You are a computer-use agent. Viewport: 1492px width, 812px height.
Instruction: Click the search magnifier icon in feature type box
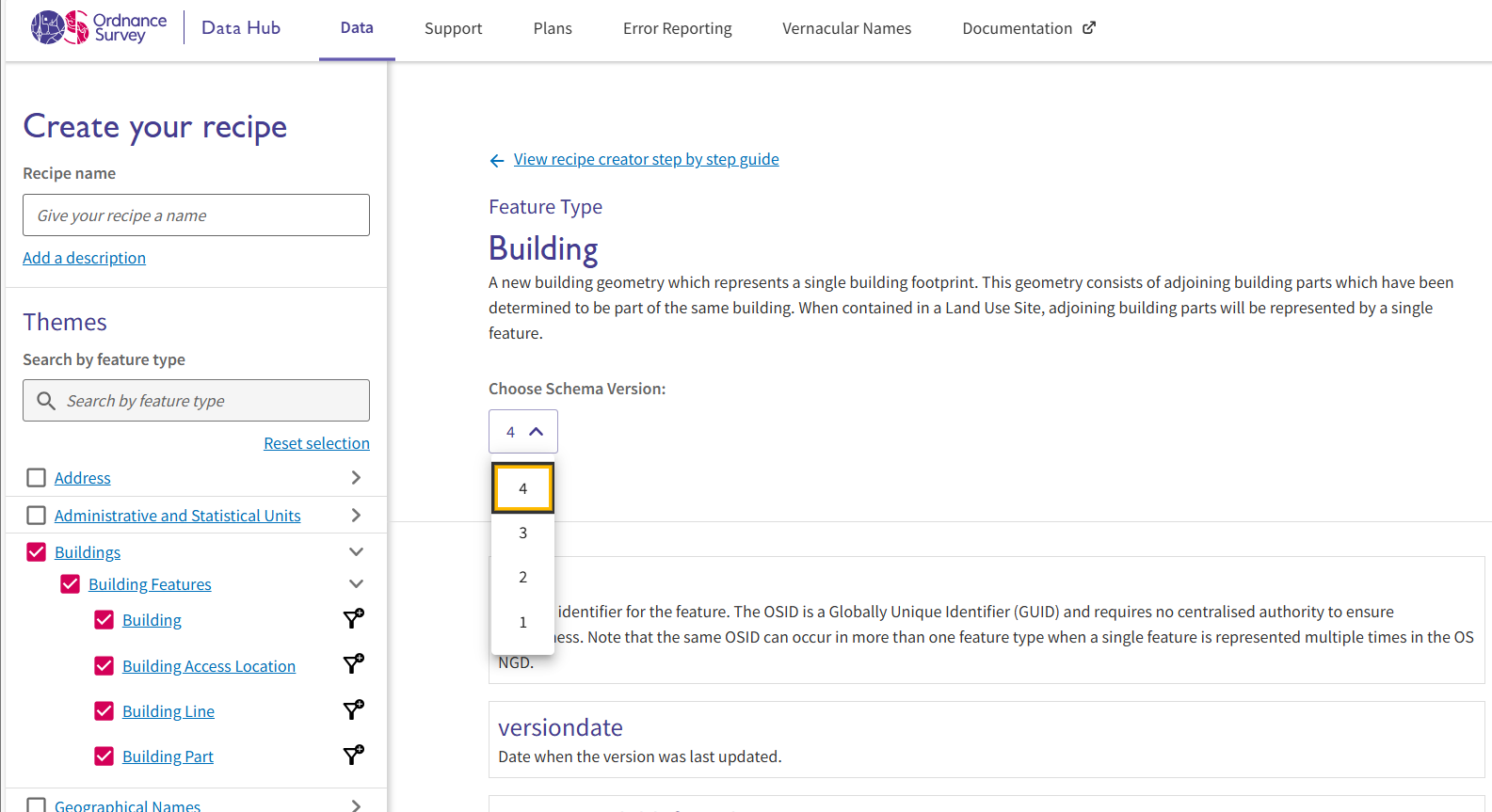coord(46,401)
